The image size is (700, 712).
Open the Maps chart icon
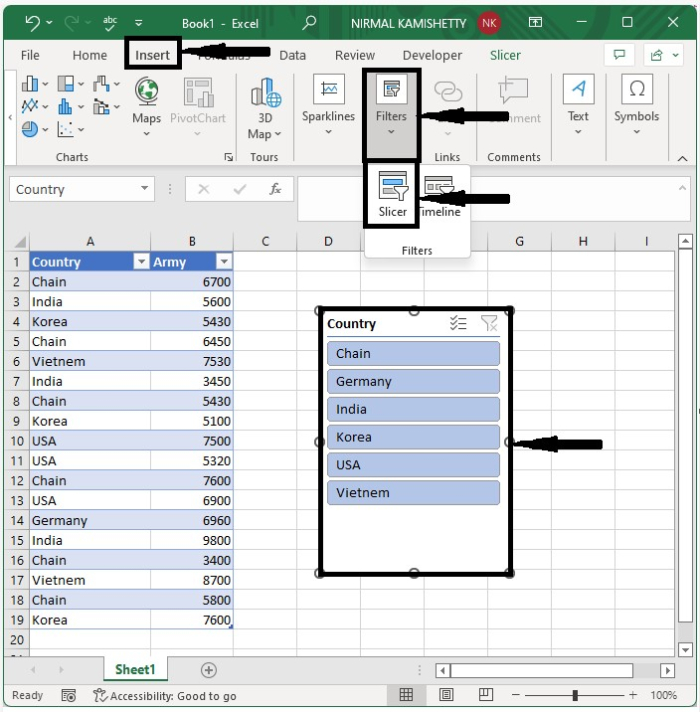click(147, 91)
